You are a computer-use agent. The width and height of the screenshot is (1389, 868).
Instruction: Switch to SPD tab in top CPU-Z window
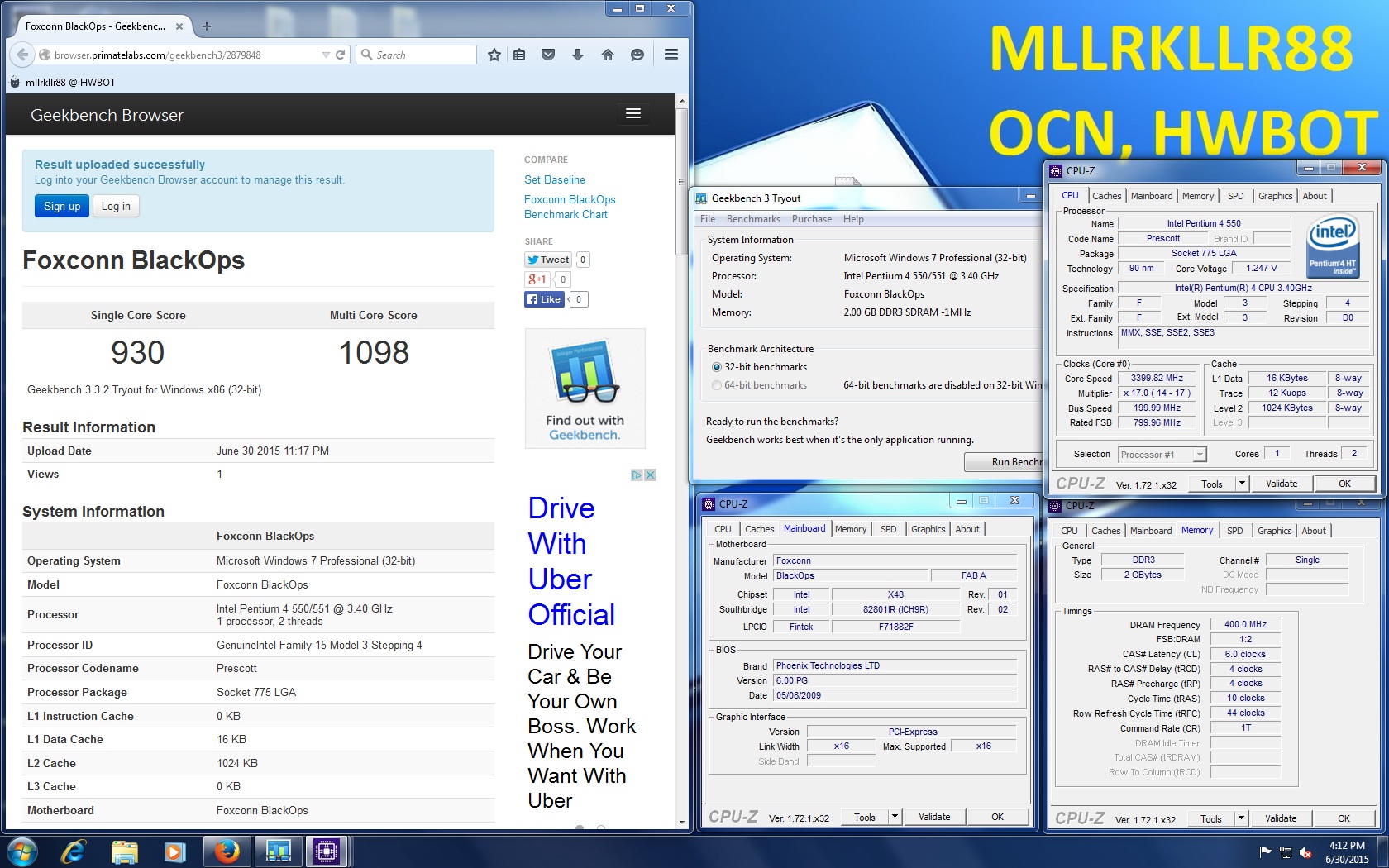[x=1235, y=196]
